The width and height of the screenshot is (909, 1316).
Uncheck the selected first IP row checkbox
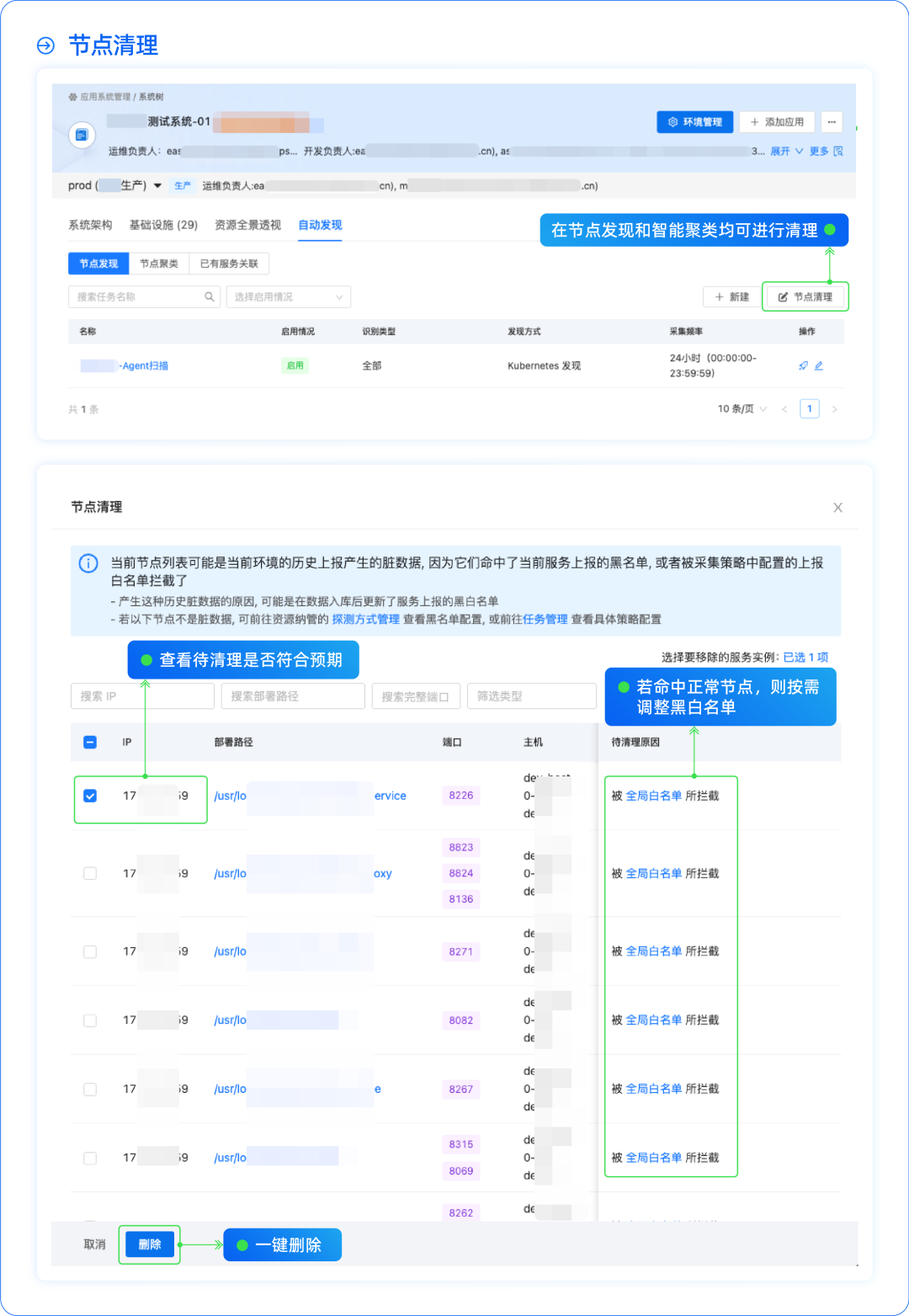89,795
